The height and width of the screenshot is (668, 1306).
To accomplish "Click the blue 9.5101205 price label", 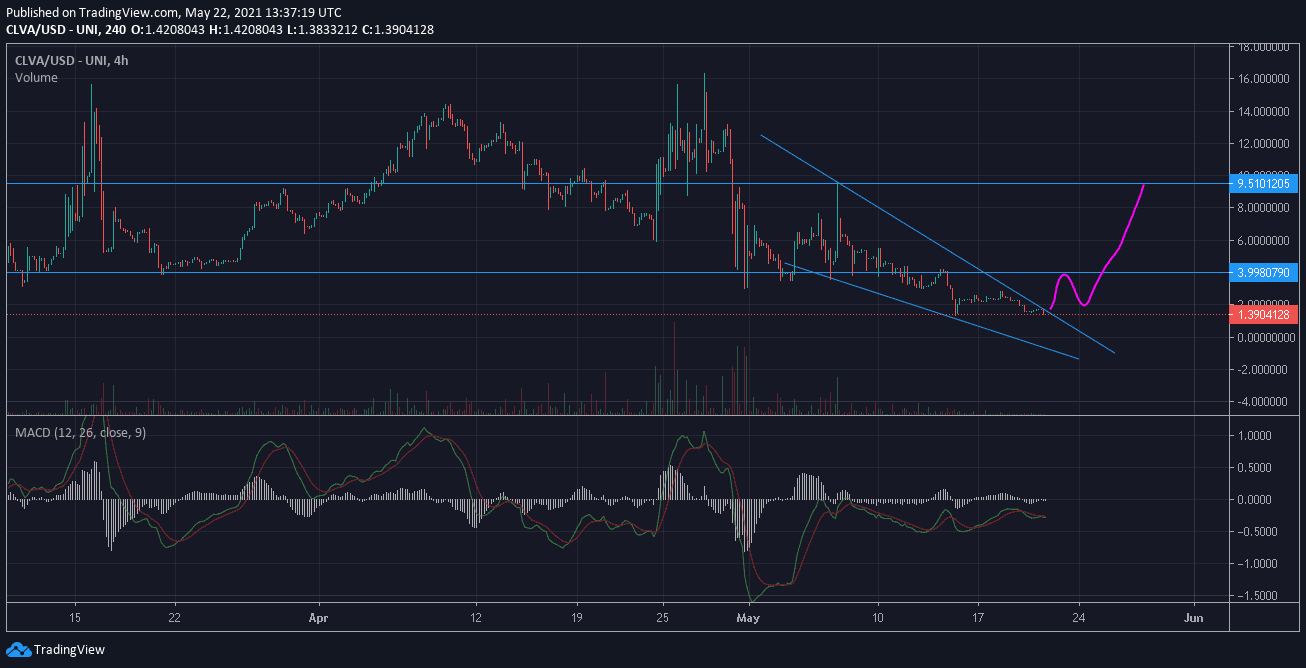I will coord(1266,183).
